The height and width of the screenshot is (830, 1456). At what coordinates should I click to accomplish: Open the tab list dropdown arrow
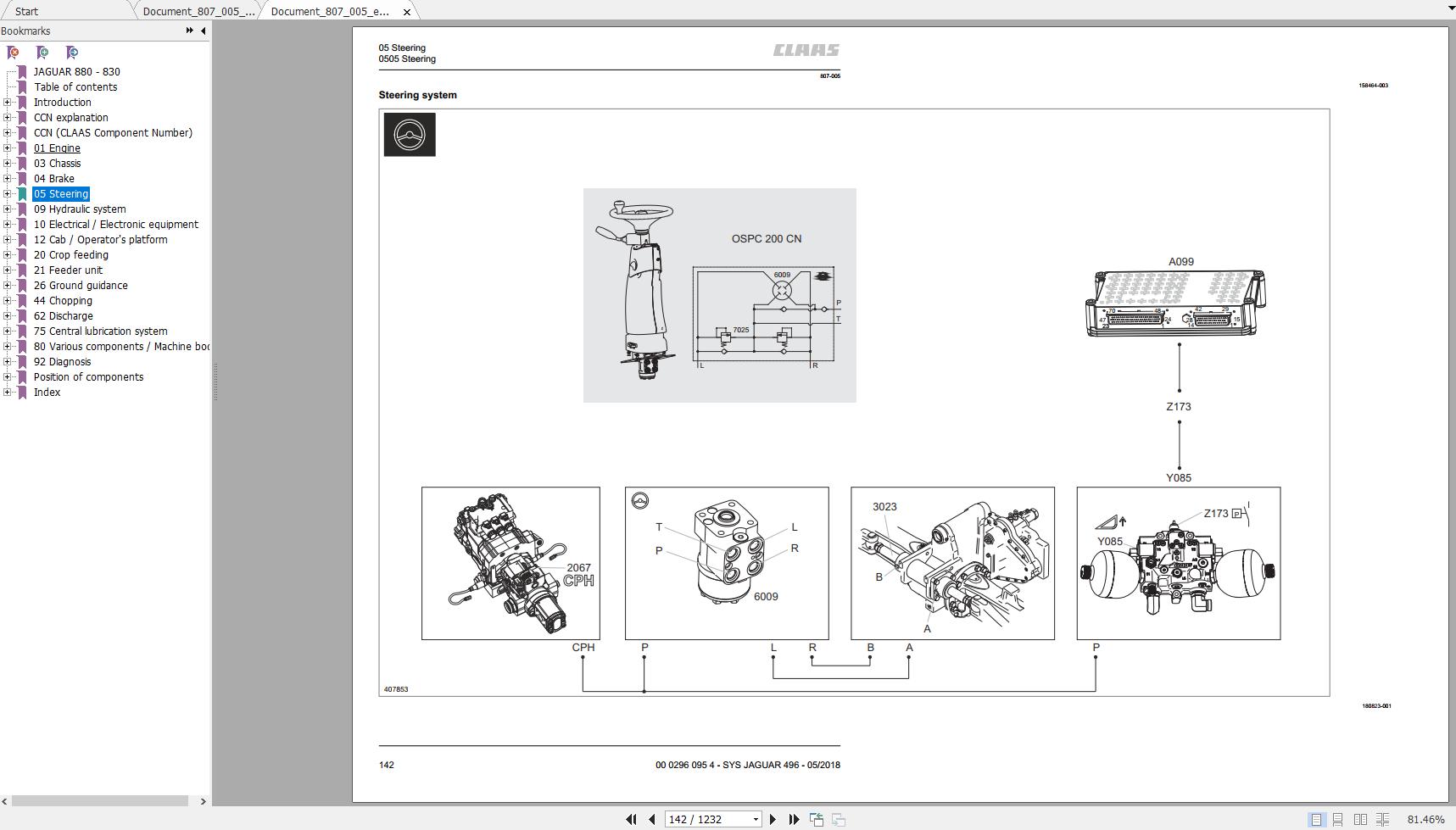point(1449,8)
